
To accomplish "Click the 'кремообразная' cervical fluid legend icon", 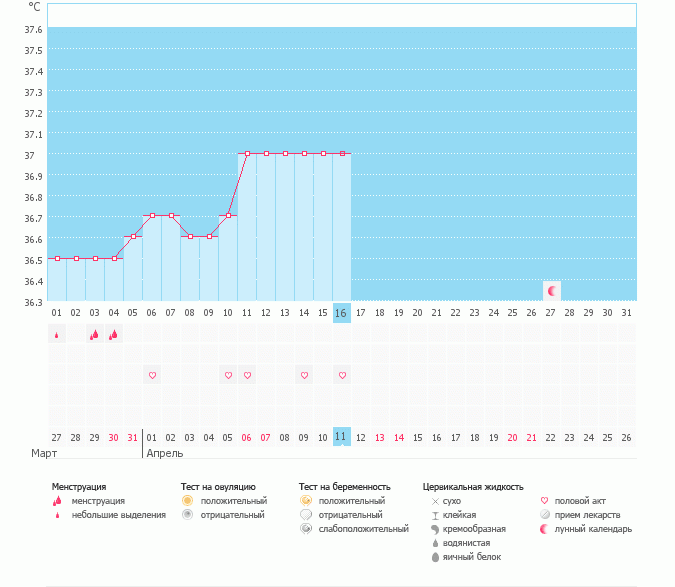I will click(435, 528).
